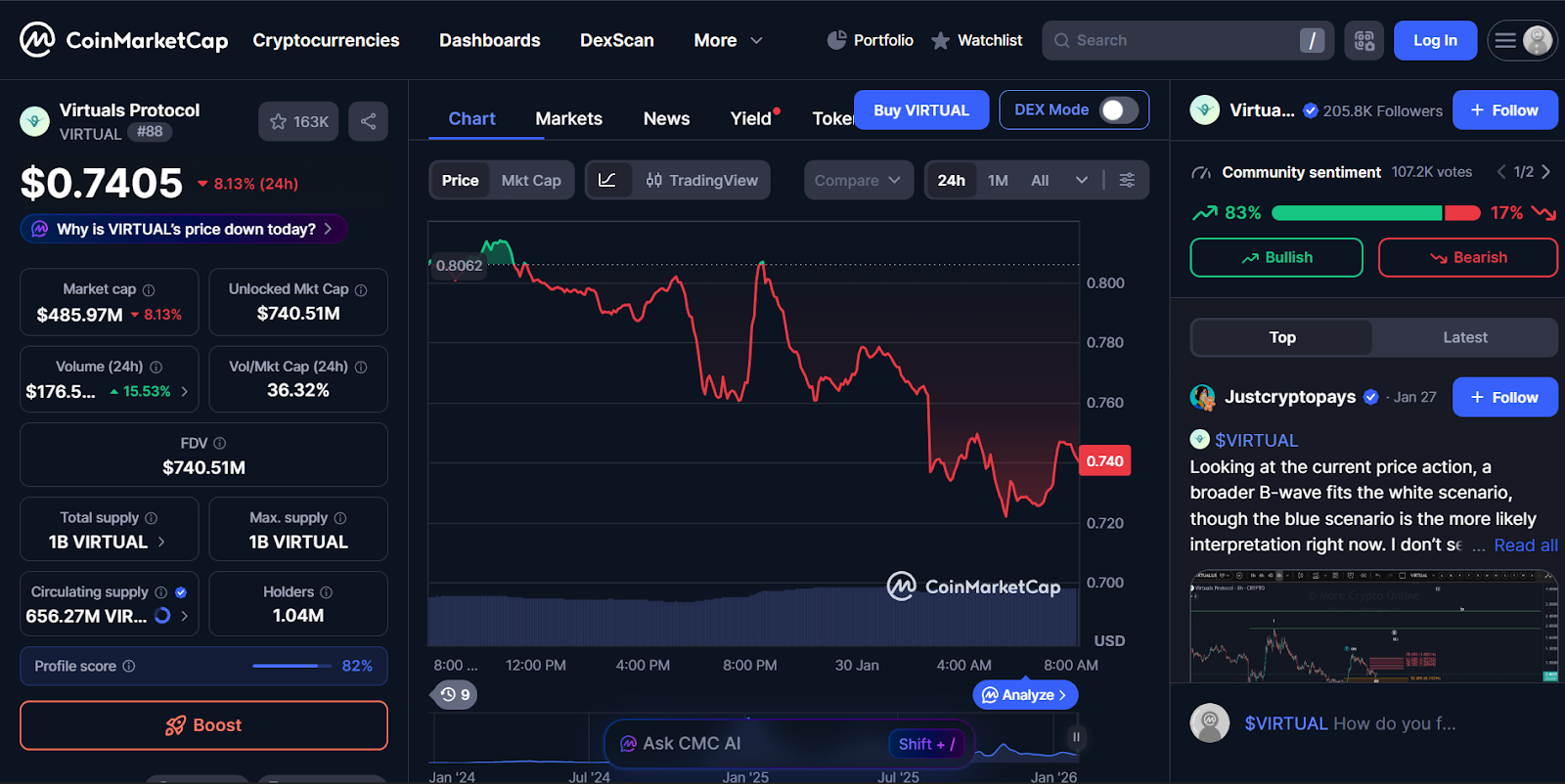This screenshot has height=784, width=1565.
Task: Click the bottom timeline range selector
Action: pyautogui.click(x=756, y=738)
